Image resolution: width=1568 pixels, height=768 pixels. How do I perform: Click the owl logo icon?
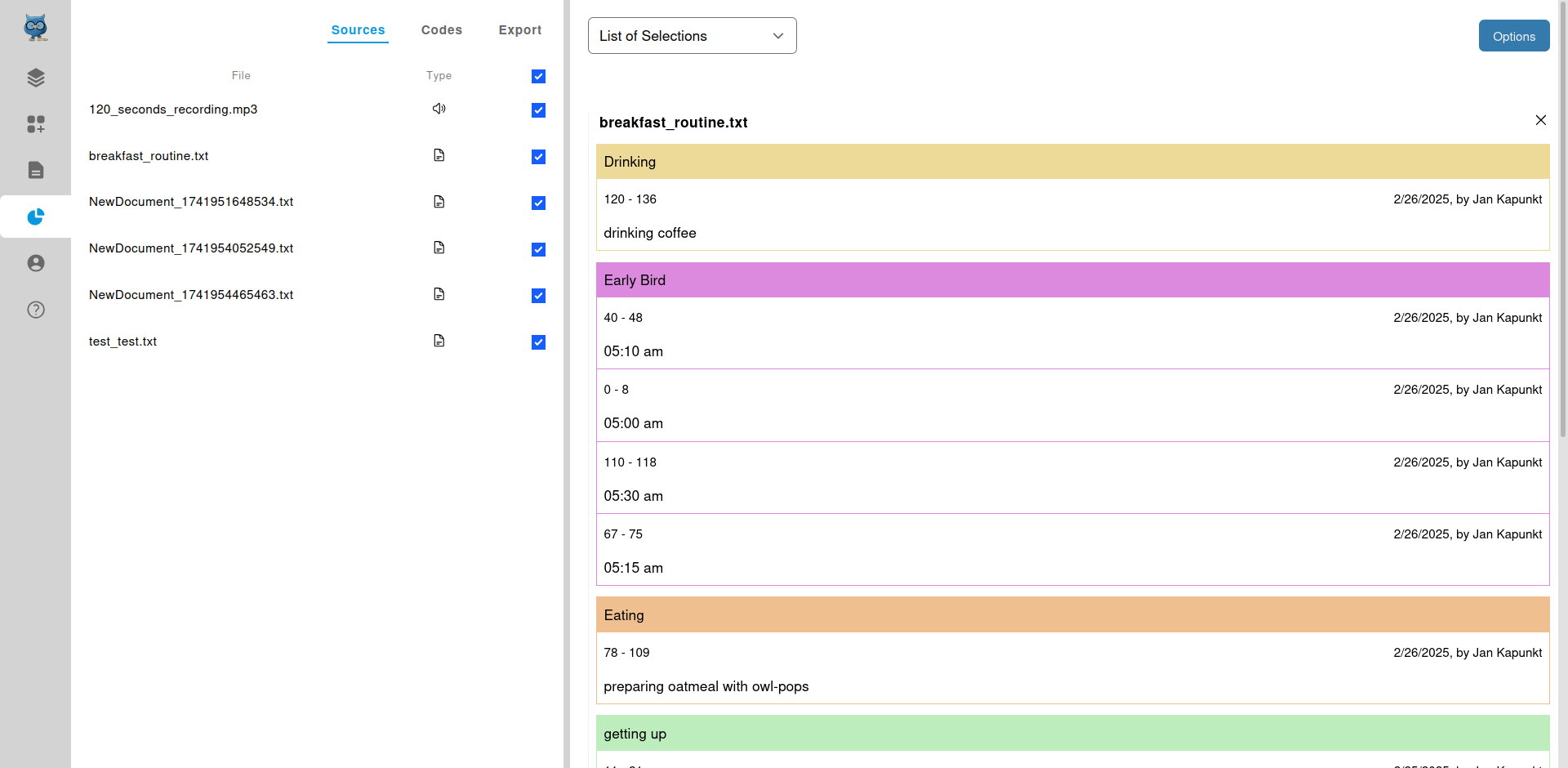click(x=35, y=28)
